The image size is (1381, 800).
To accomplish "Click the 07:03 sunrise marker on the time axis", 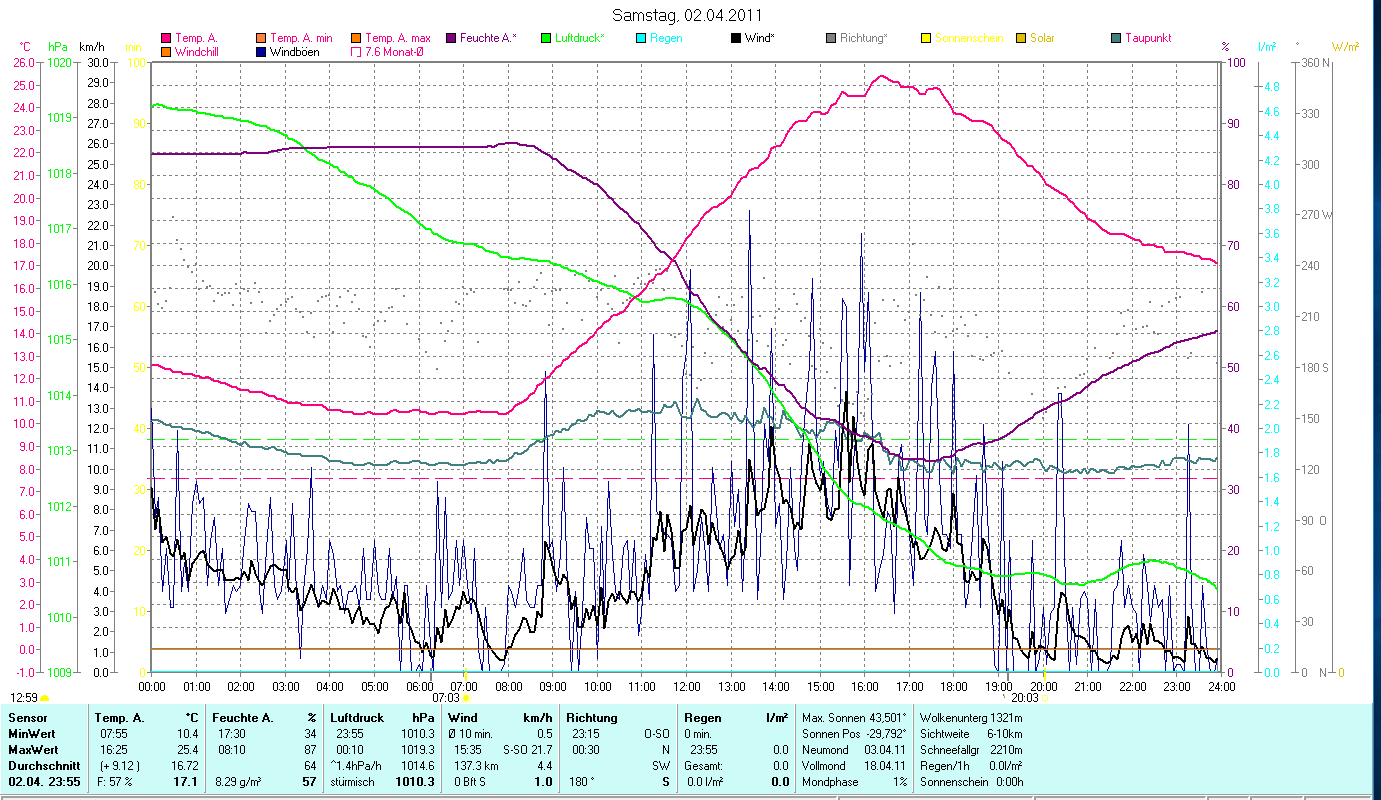I will pos(446,698).
